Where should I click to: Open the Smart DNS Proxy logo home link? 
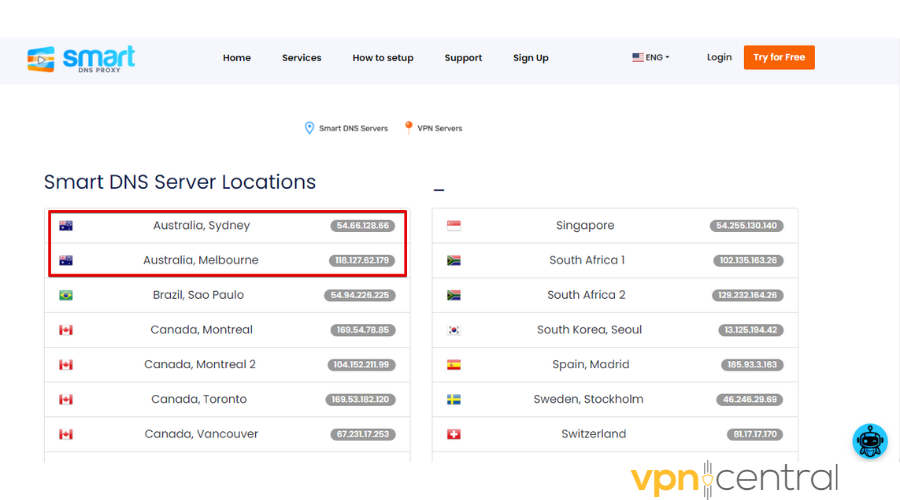tap(81, 59)
